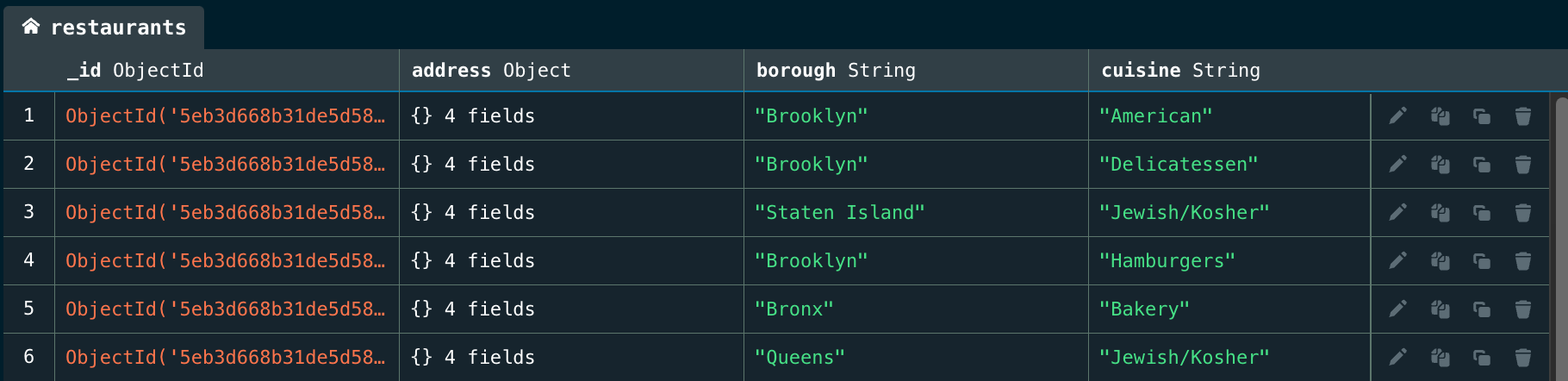
Task: Select the restaurants breadcrumb tab
Action: (x=118, y=28)
